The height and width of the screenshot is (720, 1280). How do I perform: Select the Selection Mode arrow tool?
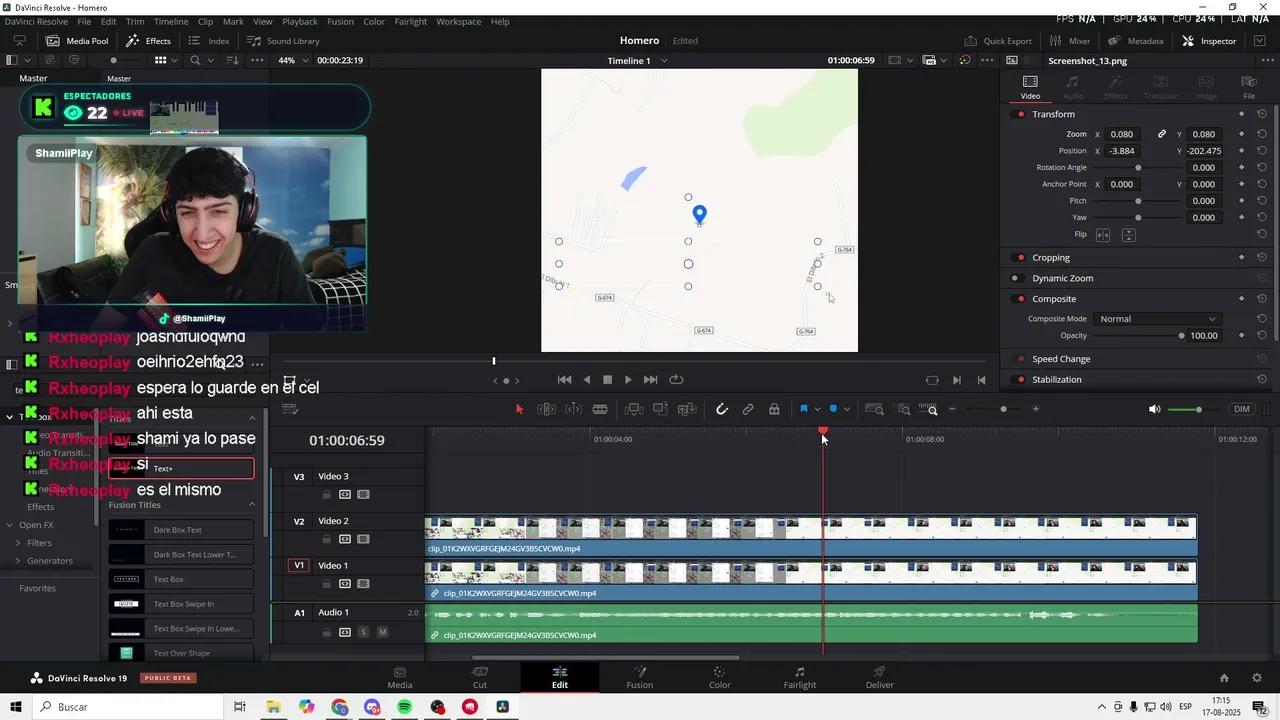click(x=519, y=409)
